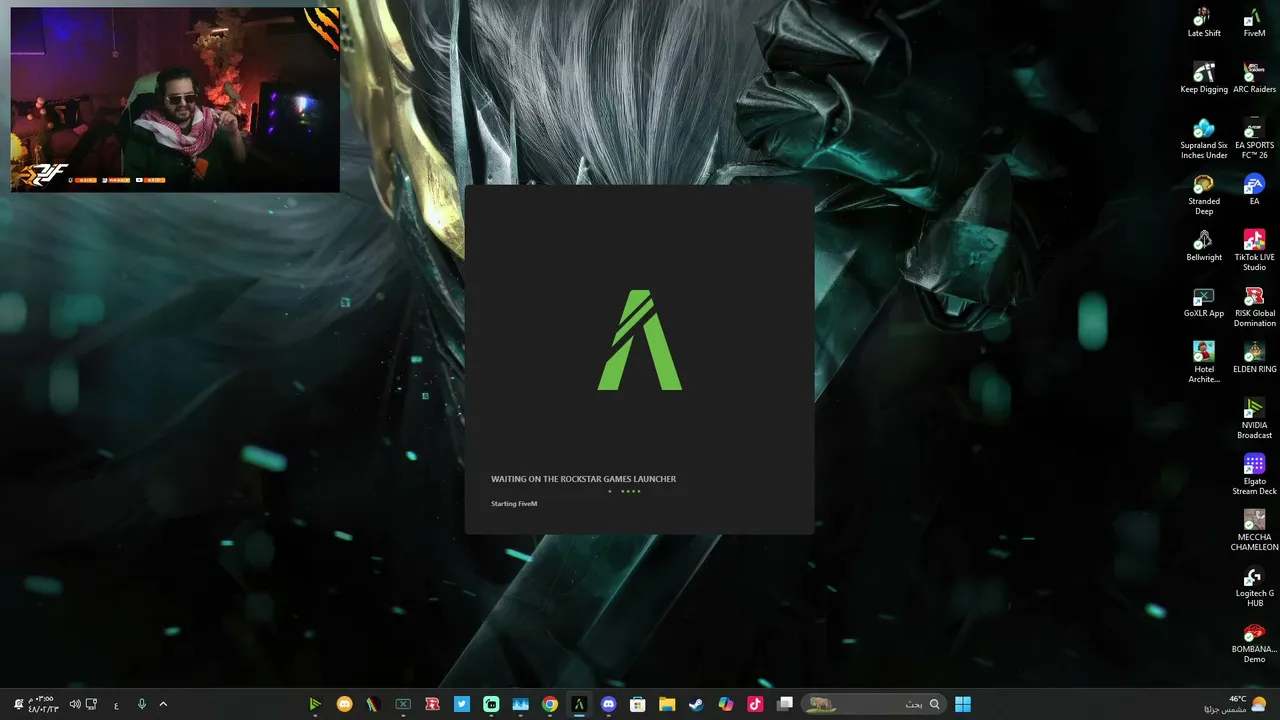Open the red Rockstar taskbar icon
1280x720 pixels.
point(432,704)
